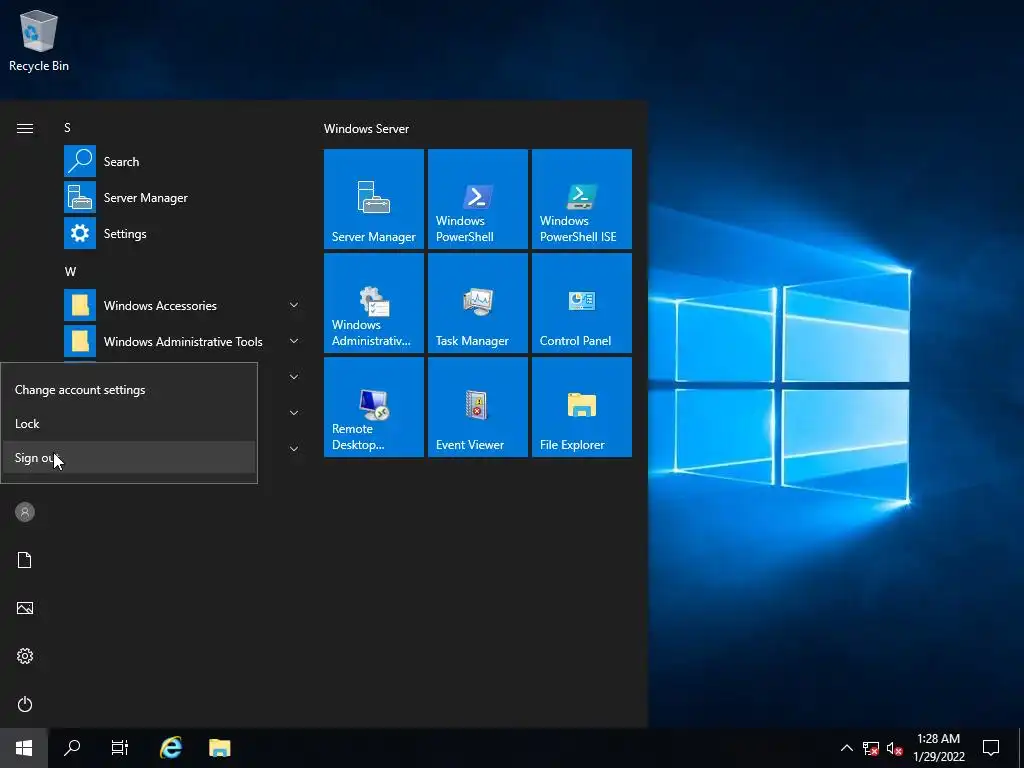
Task: Open Documents from the Start sidebar
Action: click(25, 560)
